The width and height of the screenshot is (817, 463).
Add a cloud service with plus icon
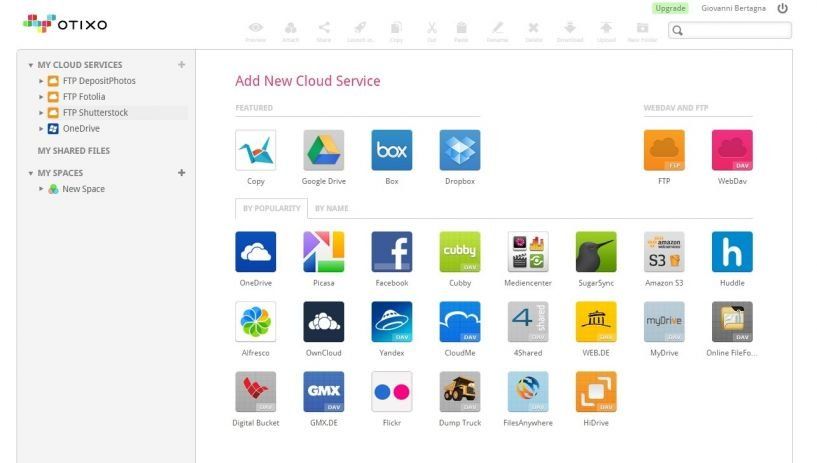pos(181,65)
